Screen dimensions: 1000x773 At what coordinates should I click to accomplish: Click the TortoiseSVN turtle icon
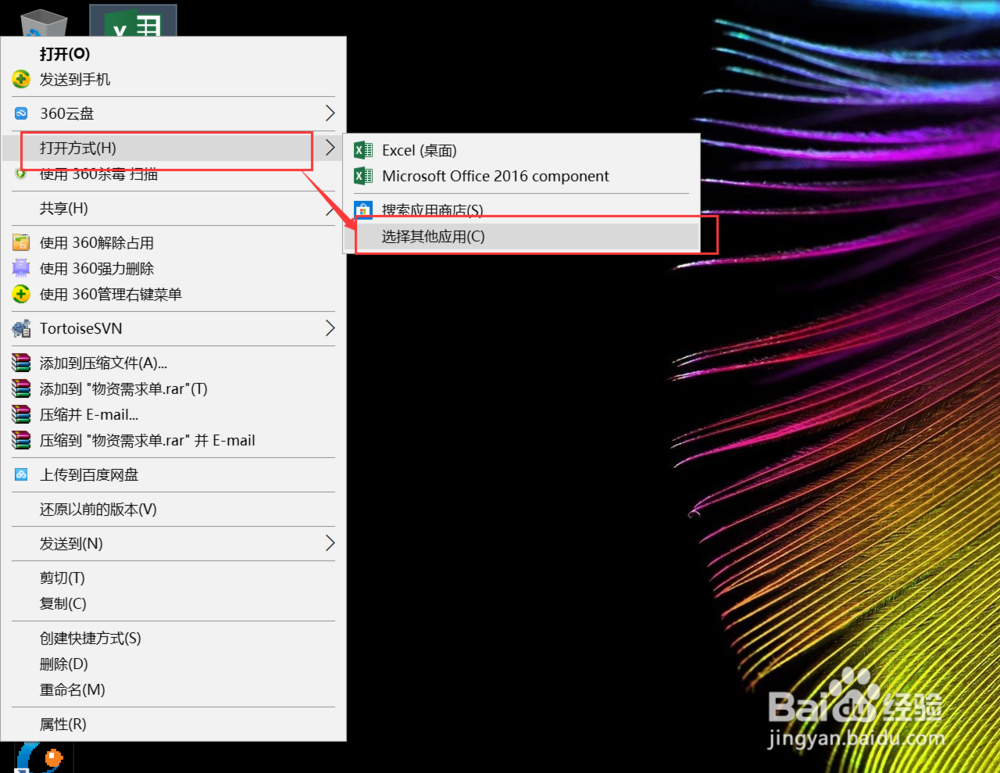point(21,328)
